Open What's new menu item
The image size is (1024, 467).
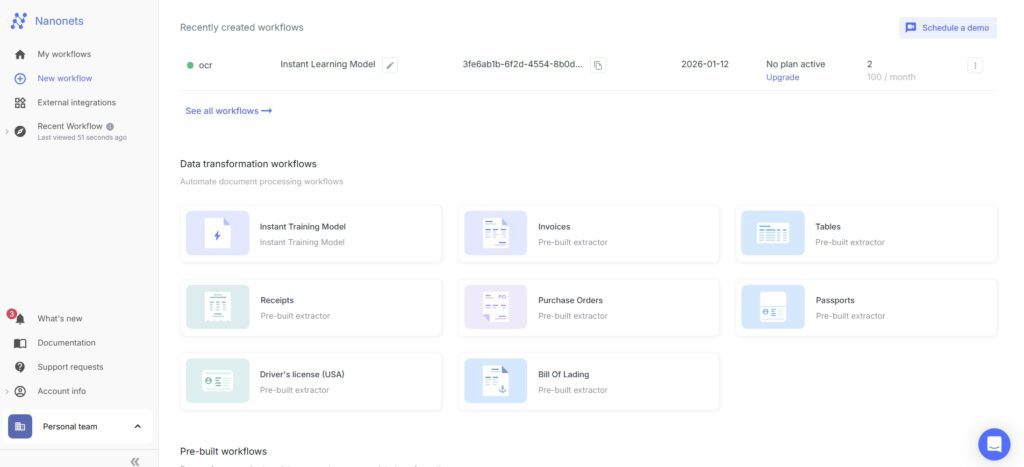click(59, 319)
